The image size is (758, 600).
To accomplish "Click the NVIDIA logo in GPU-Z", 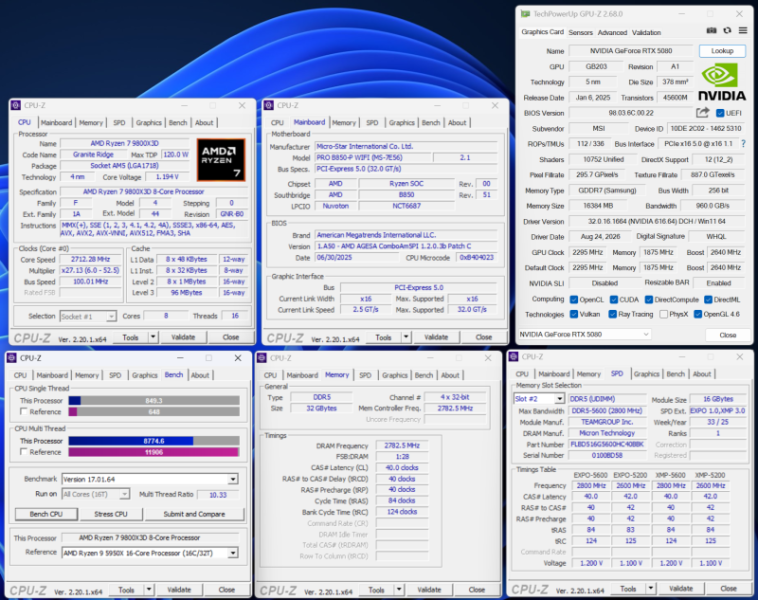I will coord(722,82).
